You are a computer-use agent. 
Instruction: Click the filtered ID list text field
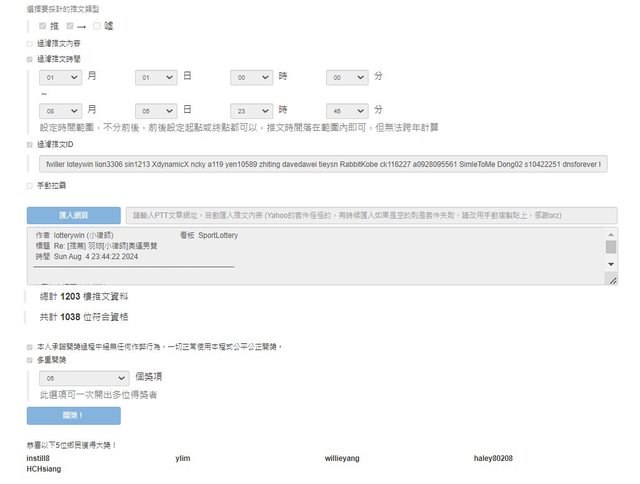[x=321, y=163]
